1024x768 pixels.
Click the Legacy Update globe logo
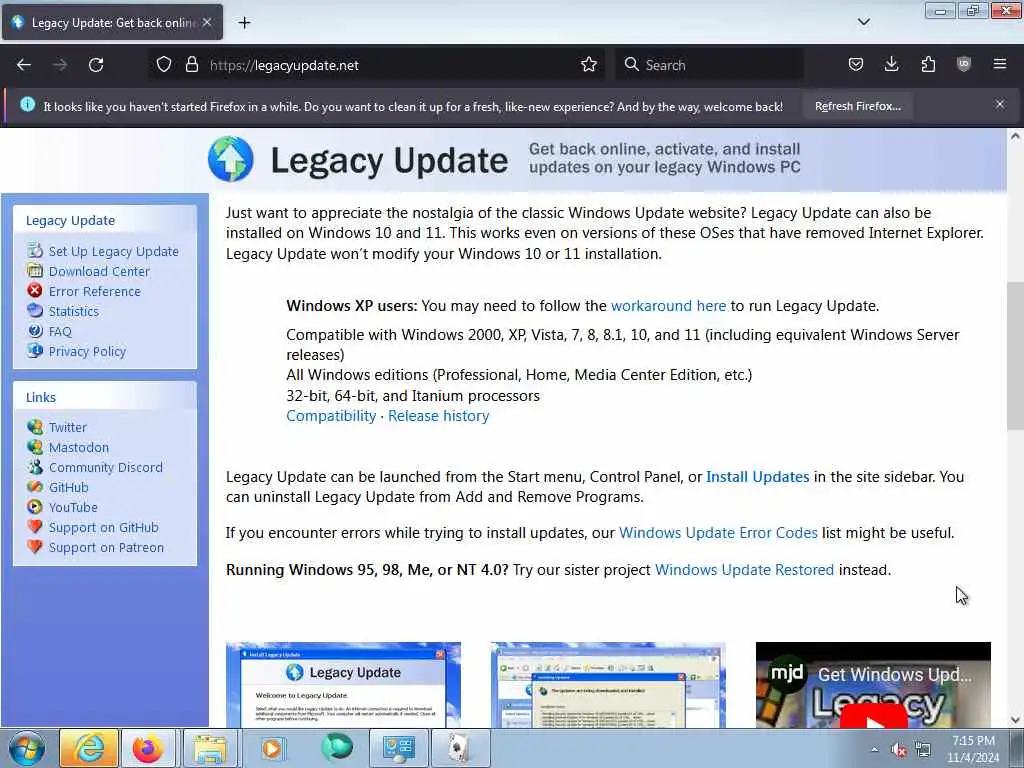[x=231, y=159]
